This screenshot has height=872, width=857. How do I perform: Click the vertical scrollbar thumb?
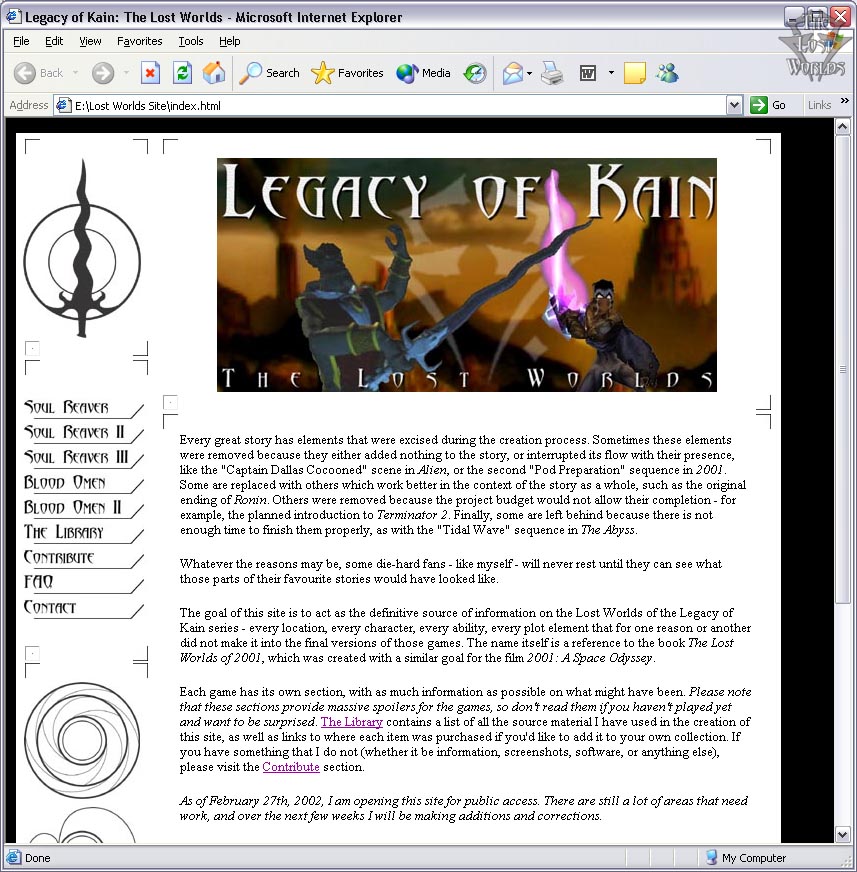843,369
